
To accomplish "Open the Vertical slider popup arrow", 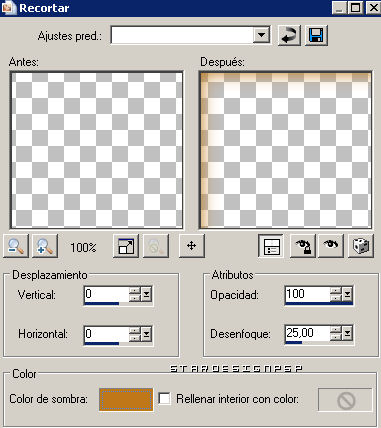I will [x=146, y=294].
